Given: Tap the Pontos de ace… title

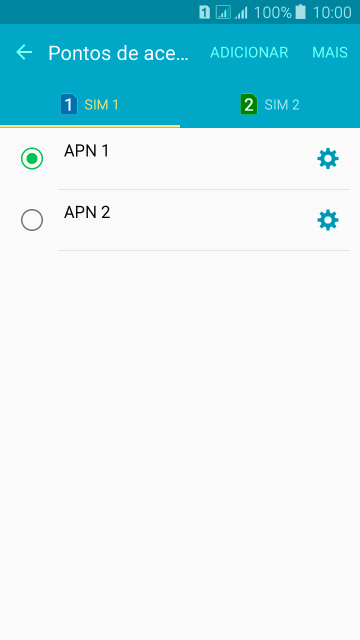Looking at the screenshot, I should click(x=118, y=53).
